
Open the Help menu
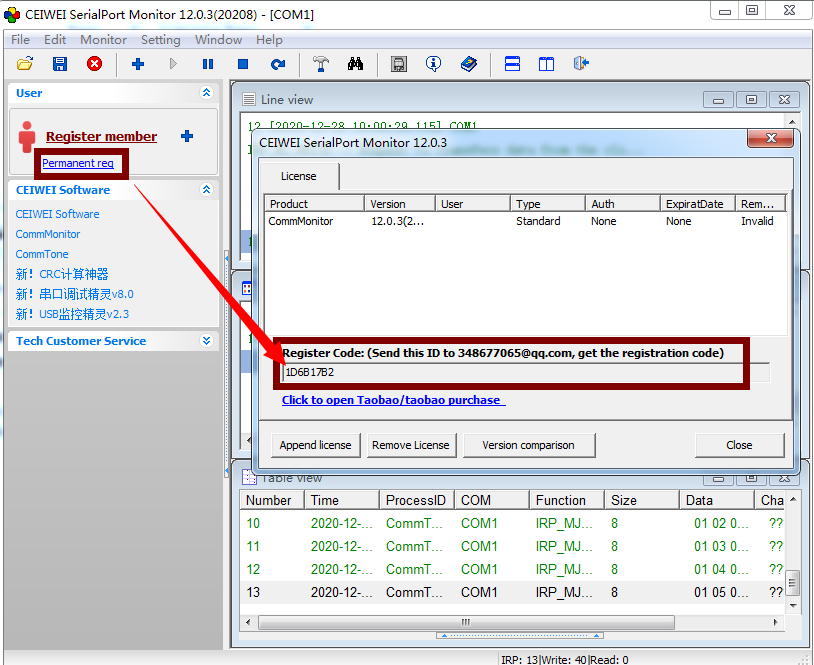[x=269, y=39]
